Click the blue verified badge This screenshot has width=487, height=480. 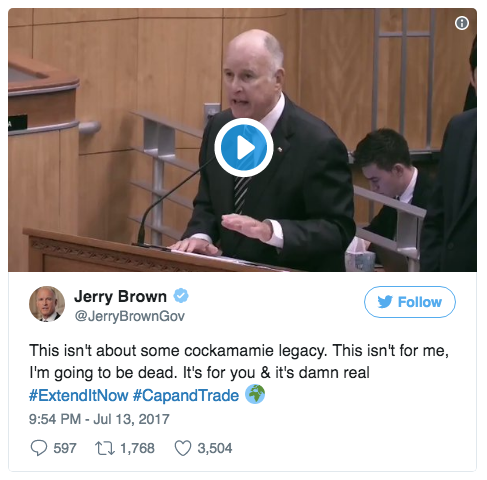(x=181, y=296)
